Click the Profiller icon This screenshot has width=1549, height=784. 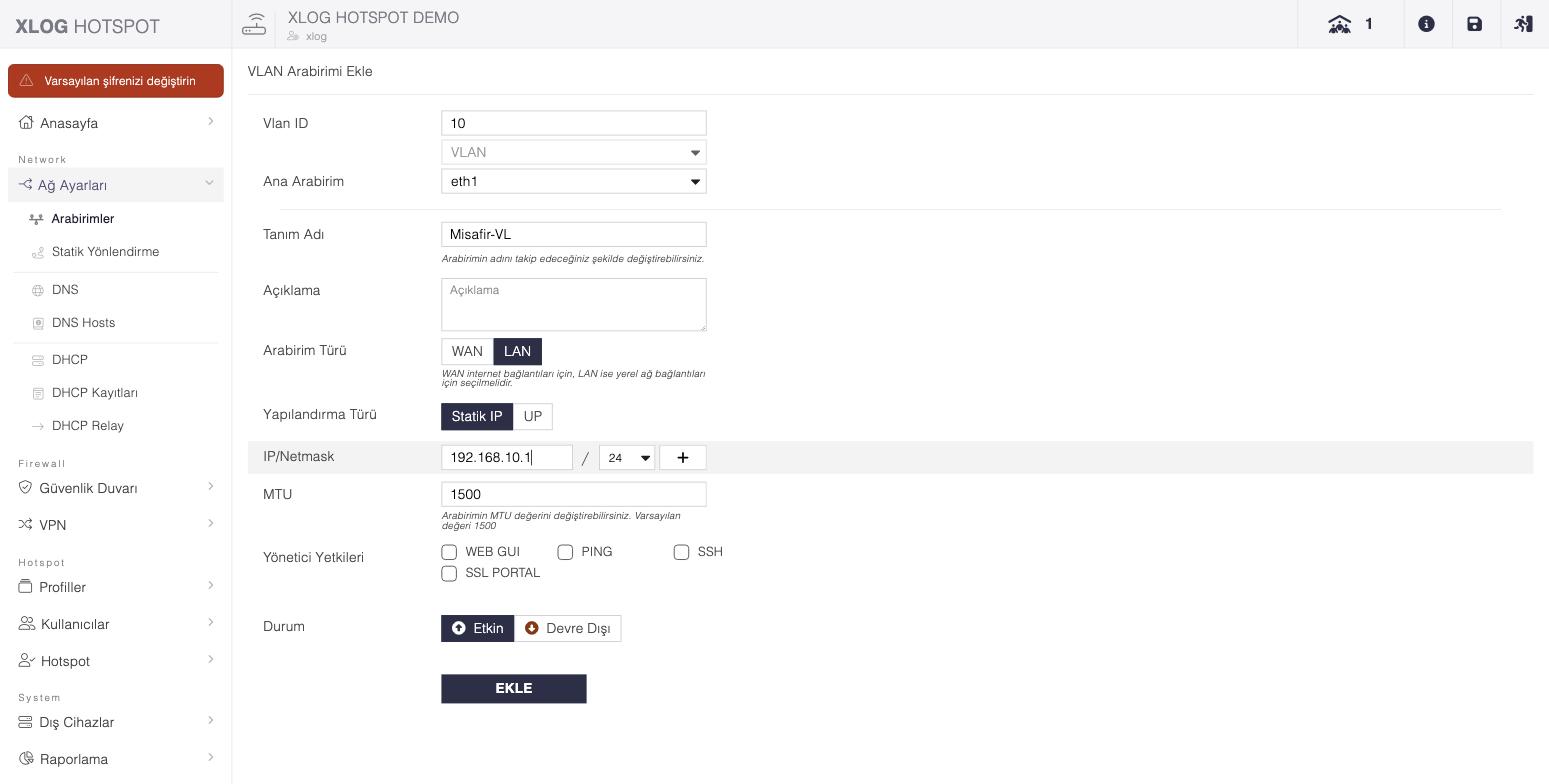tap(26, 587)
